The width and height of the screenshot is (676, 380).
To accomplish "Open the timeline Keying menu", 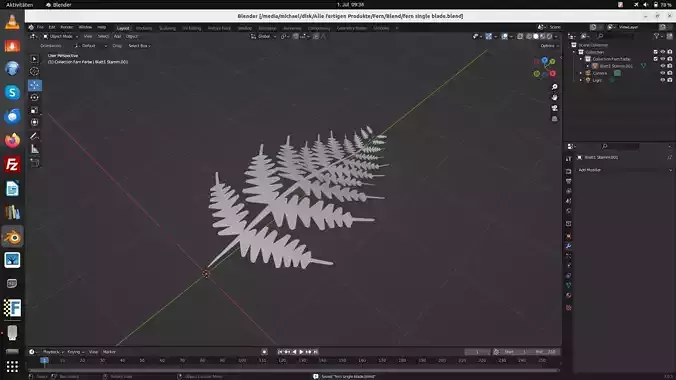I will pyautogui.click(x=75, y=352).
